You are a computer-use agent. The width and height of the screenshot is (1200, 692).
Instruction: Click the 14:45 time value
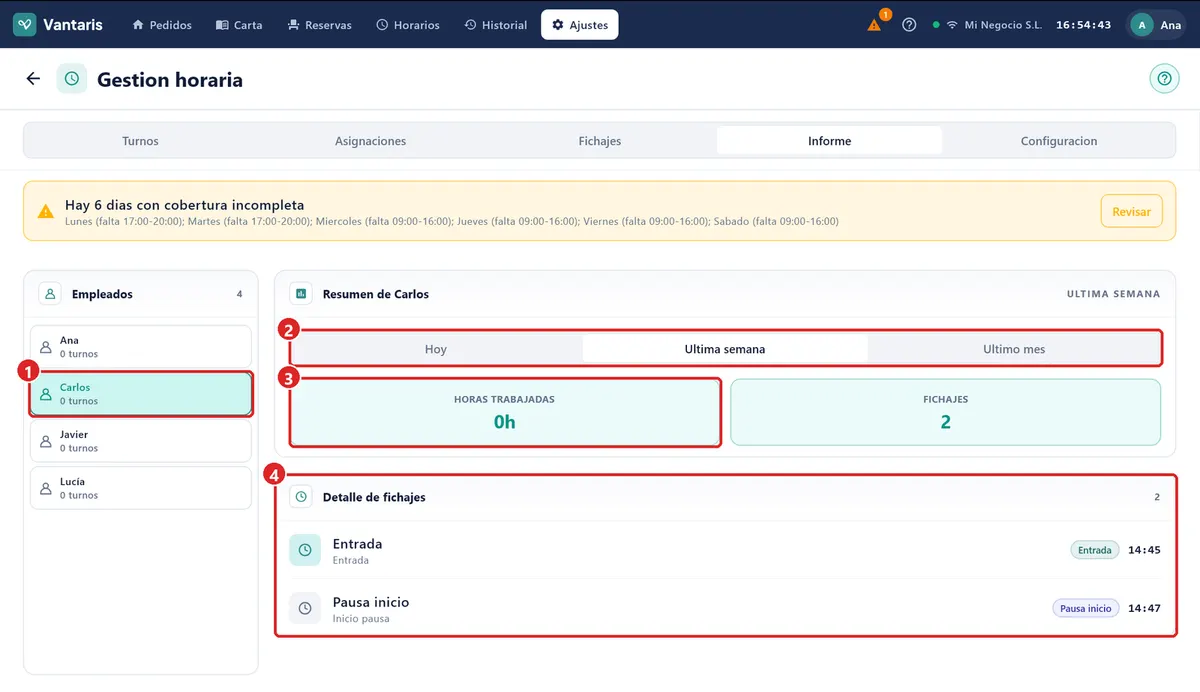tap(1144, 550)
